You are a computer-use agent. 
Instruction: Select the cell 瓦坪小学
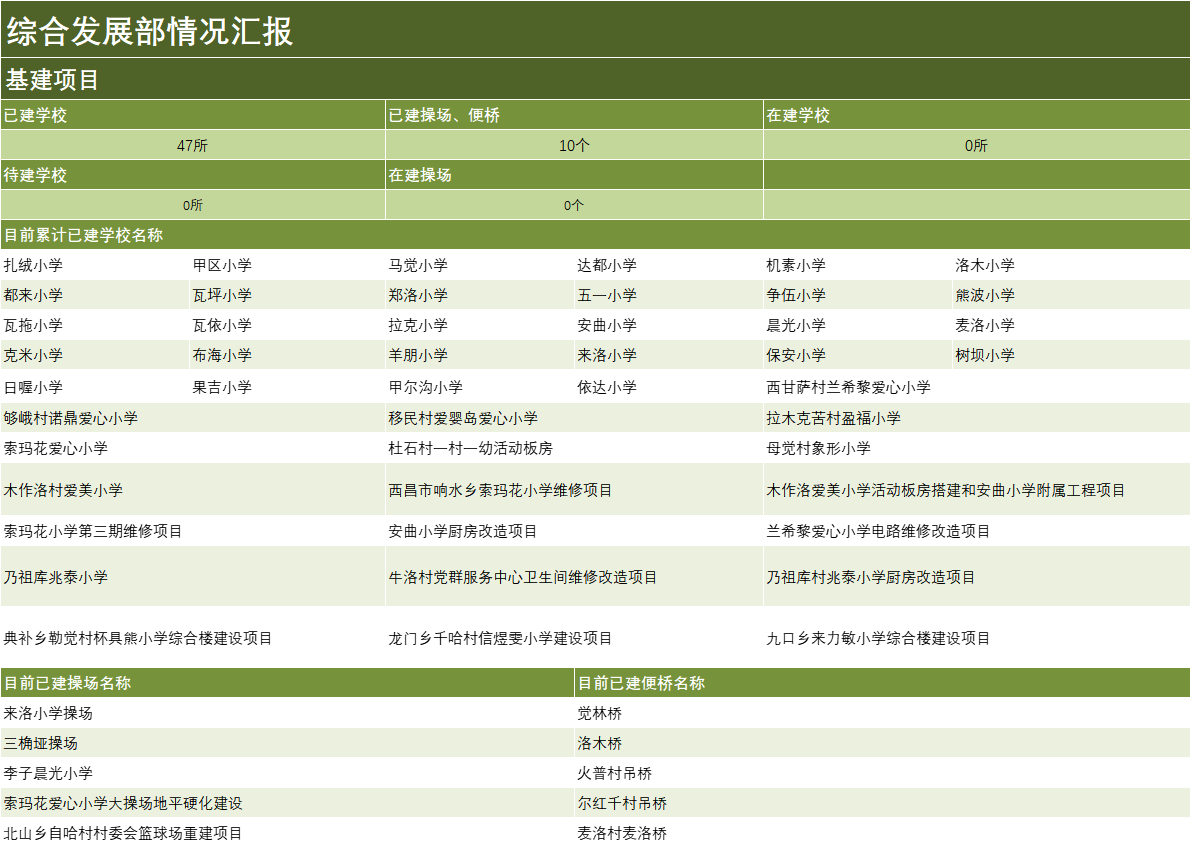[x=287, y=295]
